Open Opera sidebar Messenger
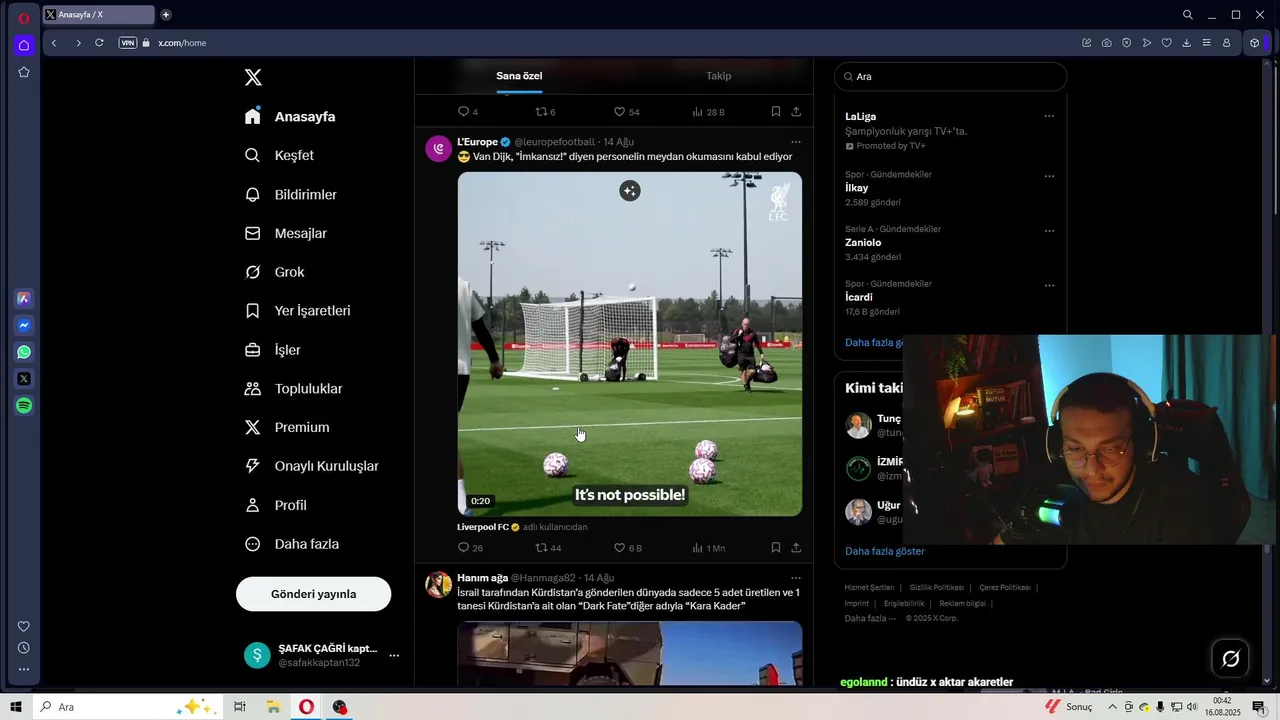This screenshot has width=1280, height=720. tap(24, 325)
